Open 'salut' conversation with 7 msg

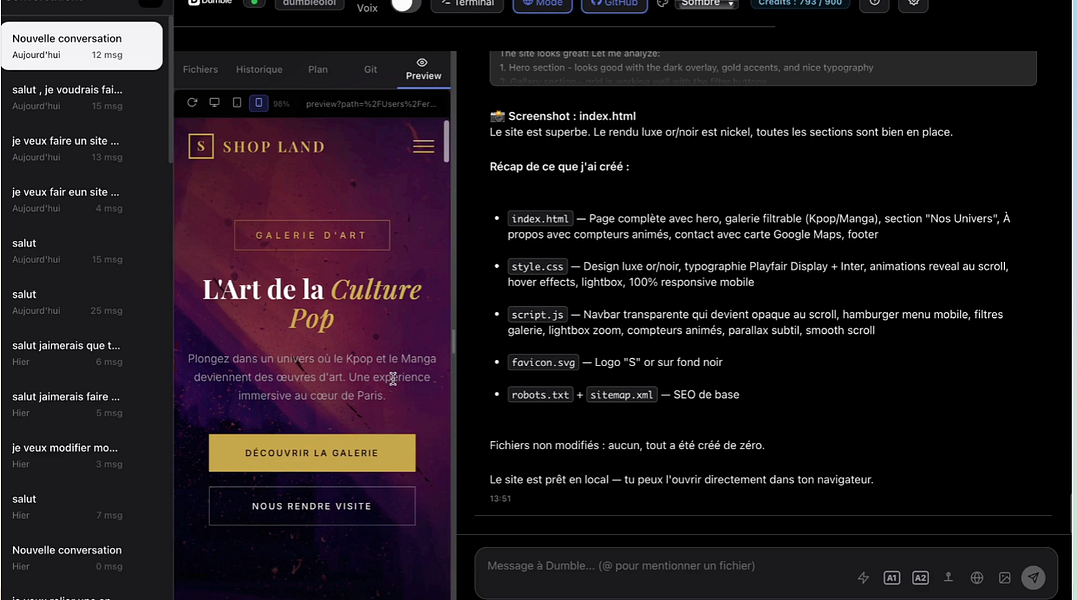pos(82,507)
